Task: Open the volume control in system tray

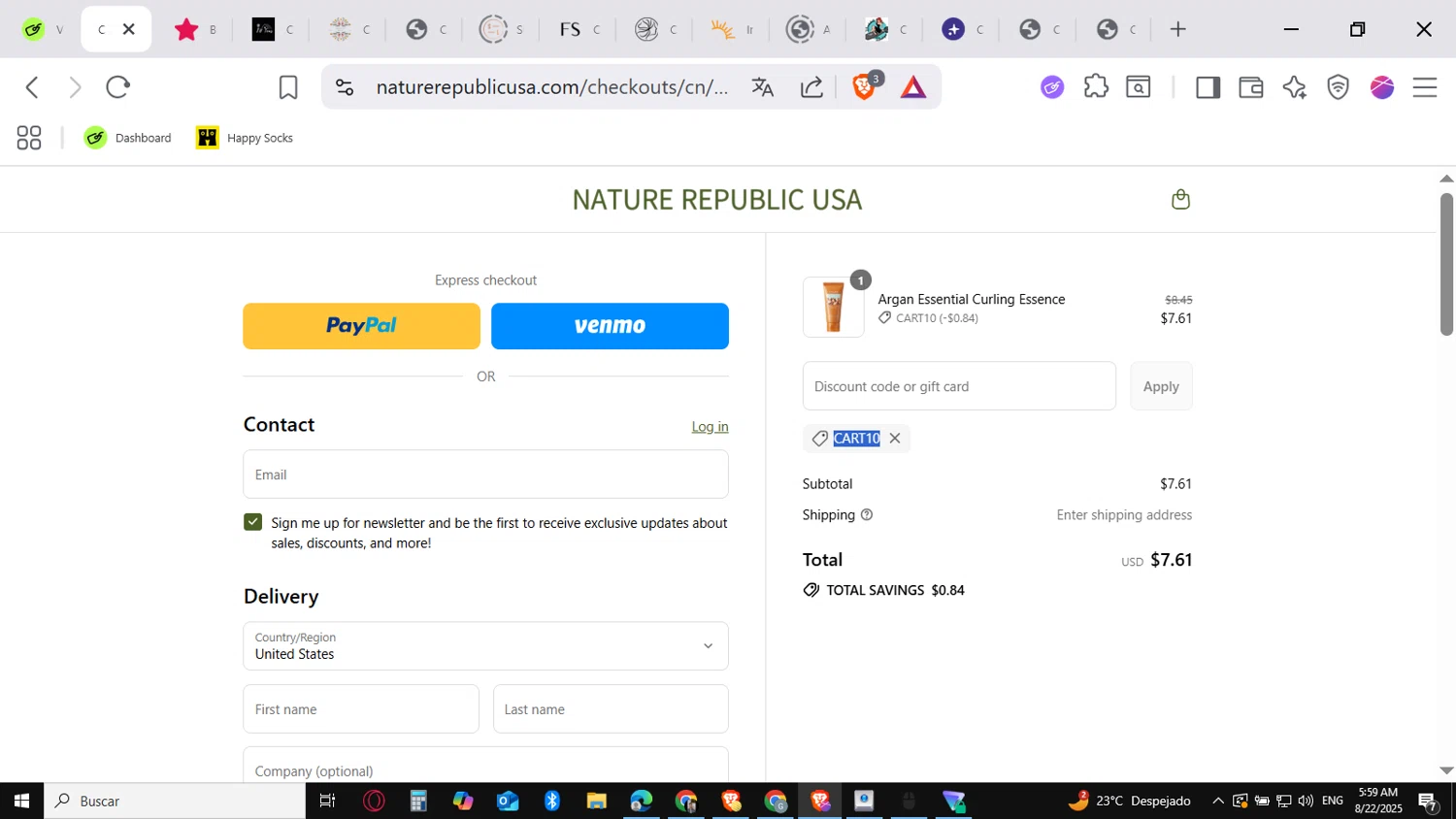Action: tap(1306, 801)
